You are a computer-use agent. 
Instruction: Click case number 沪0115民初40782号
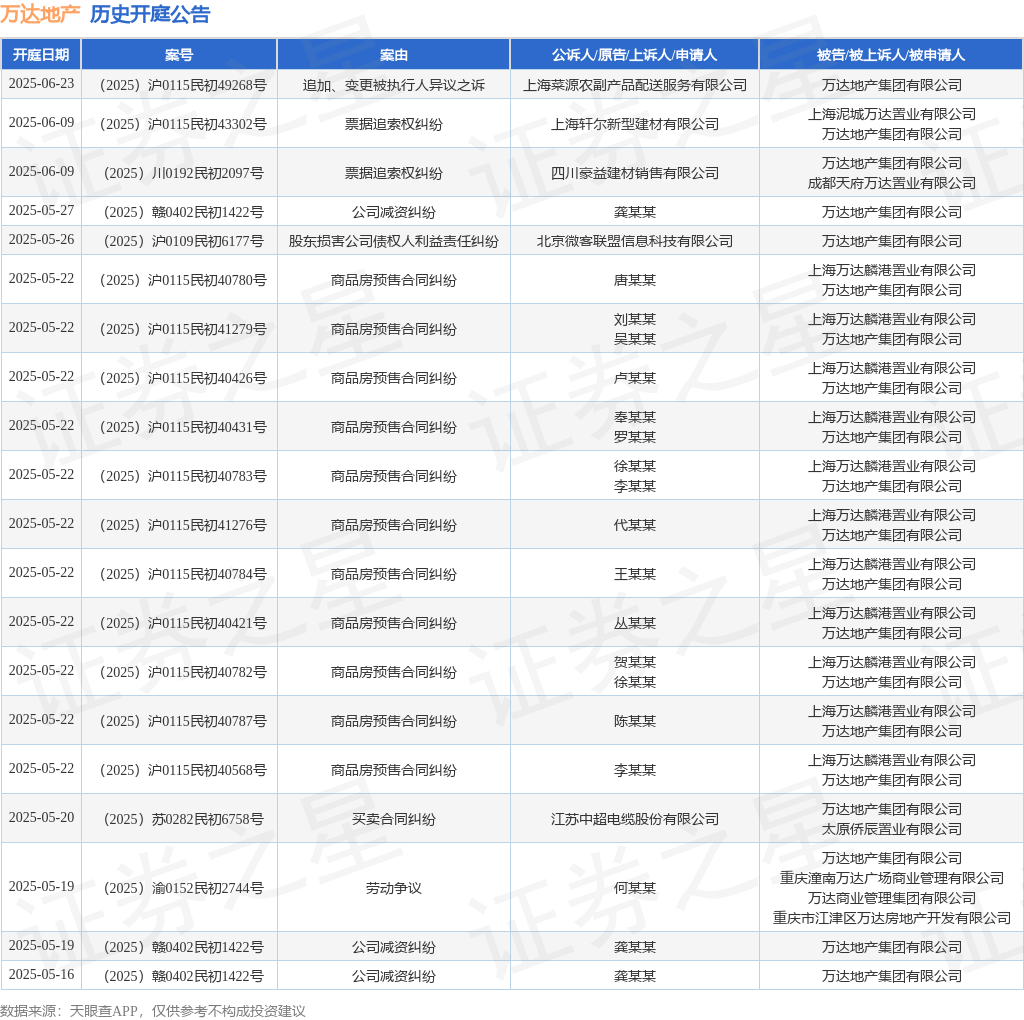(183, 672)
